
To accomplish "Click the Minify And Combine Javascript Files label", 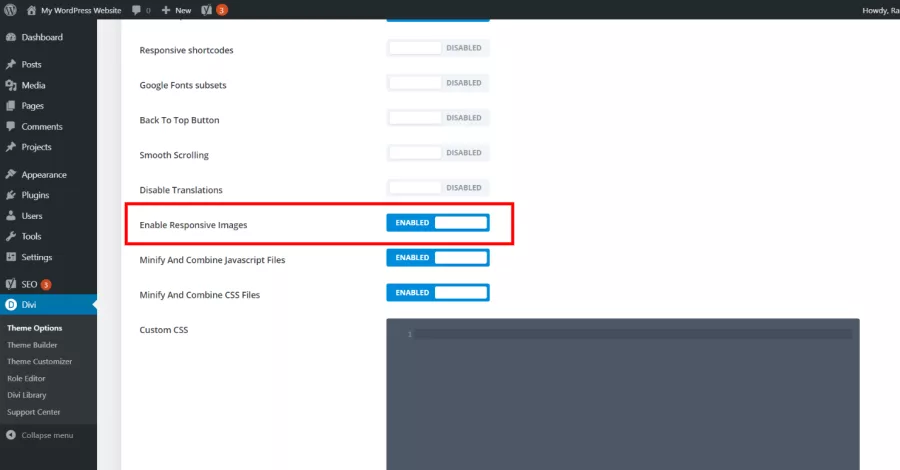I will coord(212,260).
